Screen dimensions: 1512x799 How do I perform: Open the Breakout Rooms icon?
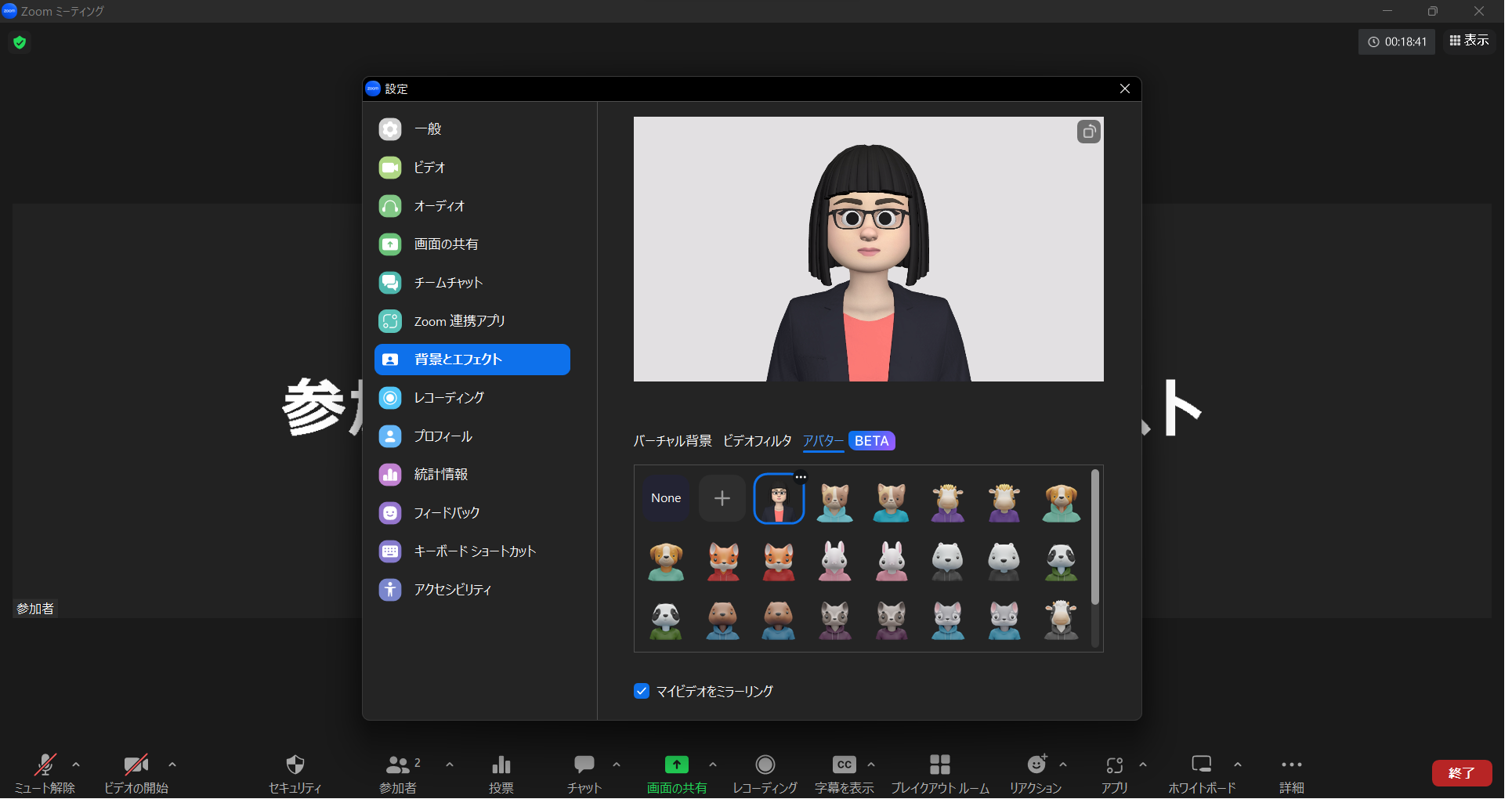939,765
